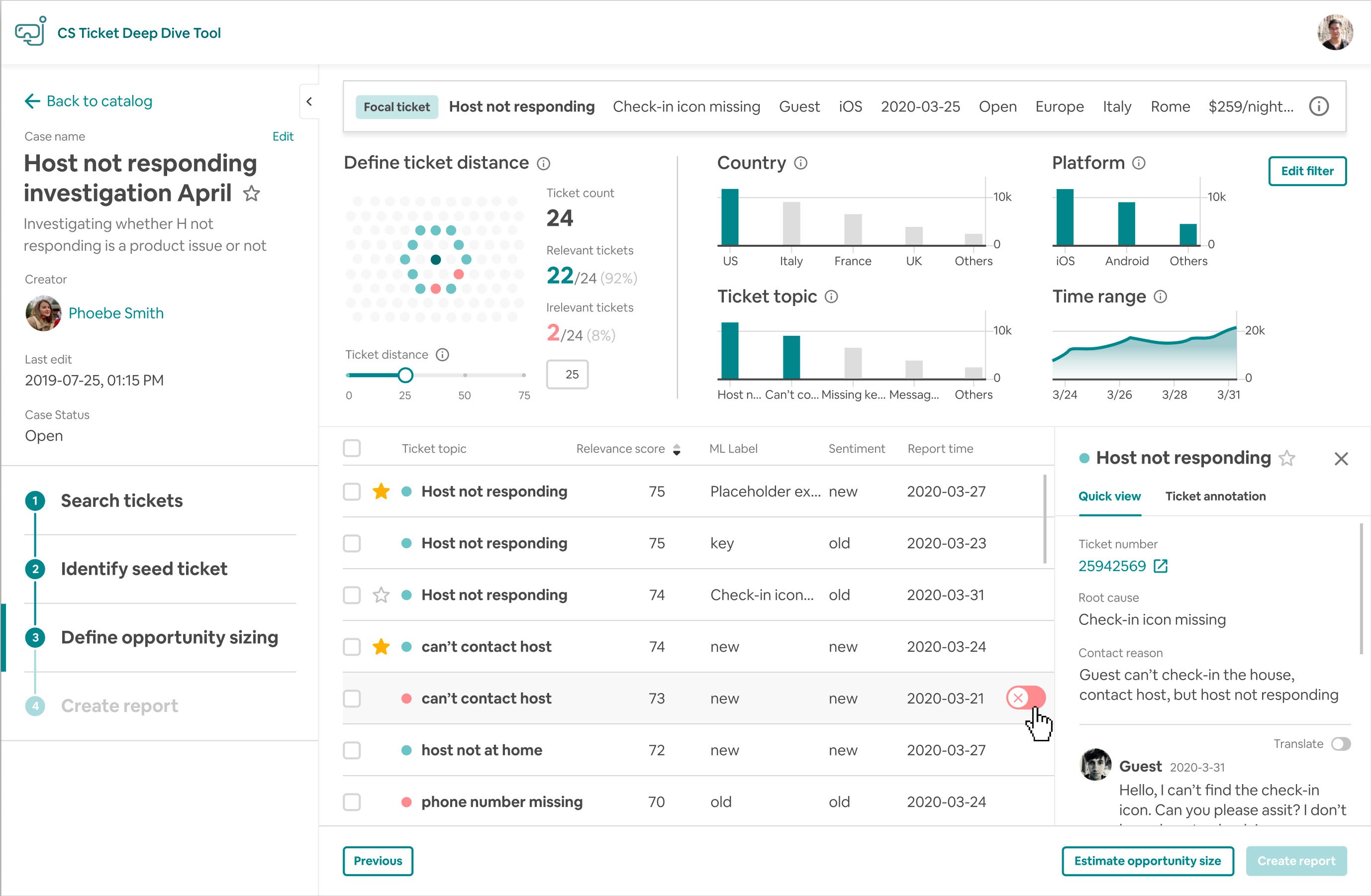The width and height of the screenshot is (1371, 896).
Task: Sort by Relevance score arrows
Action: [x=676, y=449]
